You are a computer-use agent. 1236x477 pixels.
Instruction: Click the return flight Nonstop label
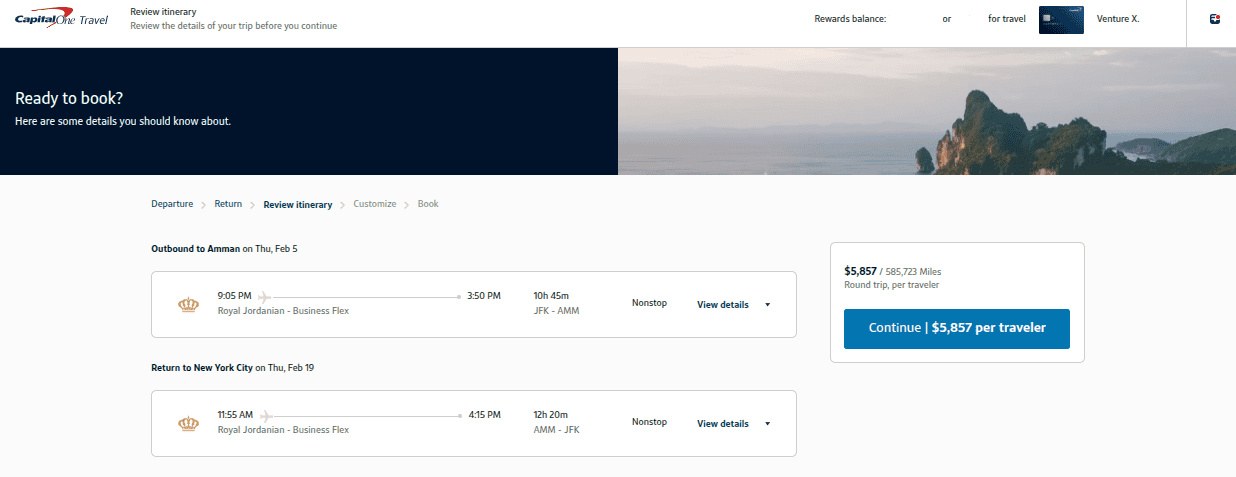[649, 422]
